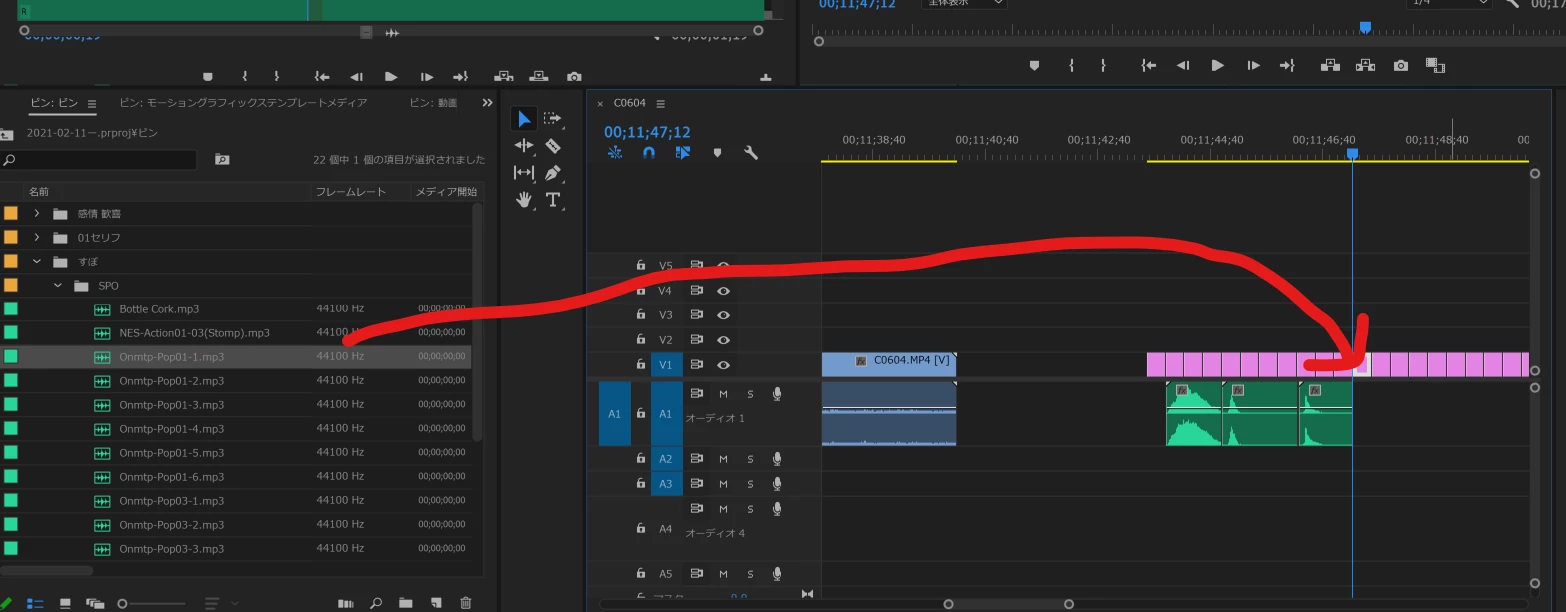Mute audio track A1
1566x612 pixels.
click(x=723, y=394)
